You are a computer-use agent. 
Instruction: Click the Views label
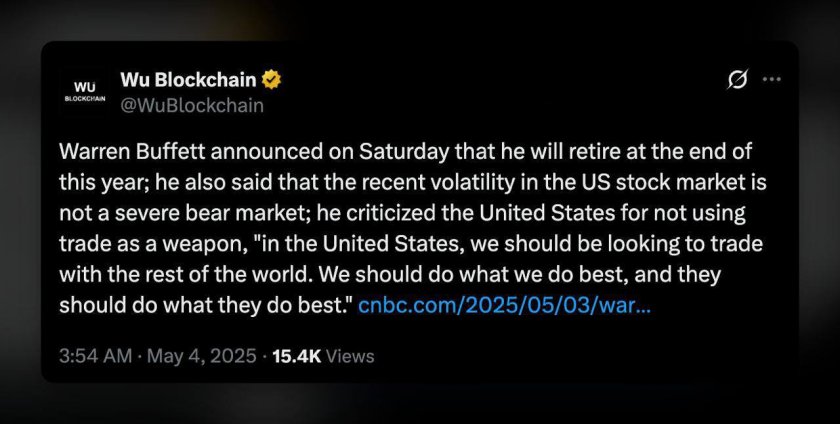(x=350, y=356)
